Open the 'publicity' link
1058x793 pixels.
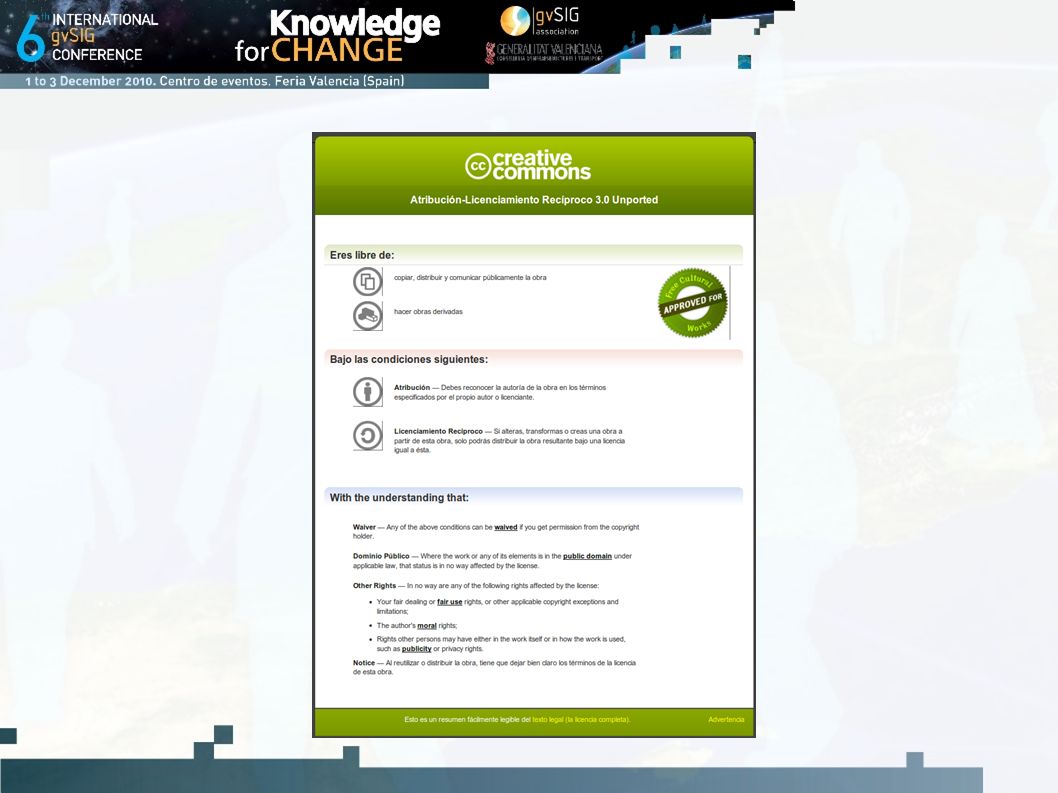(416, 649)
